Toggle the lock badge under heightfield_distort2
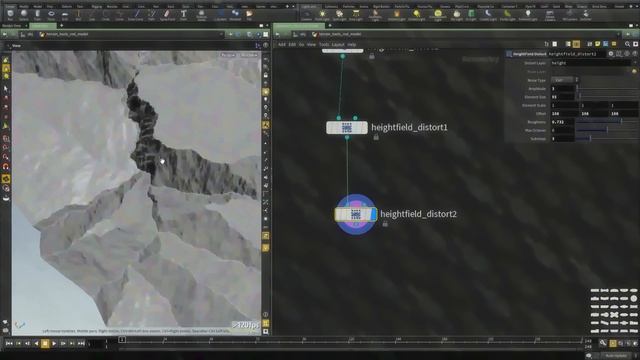640x360 pixels. (x=385, y=224)
